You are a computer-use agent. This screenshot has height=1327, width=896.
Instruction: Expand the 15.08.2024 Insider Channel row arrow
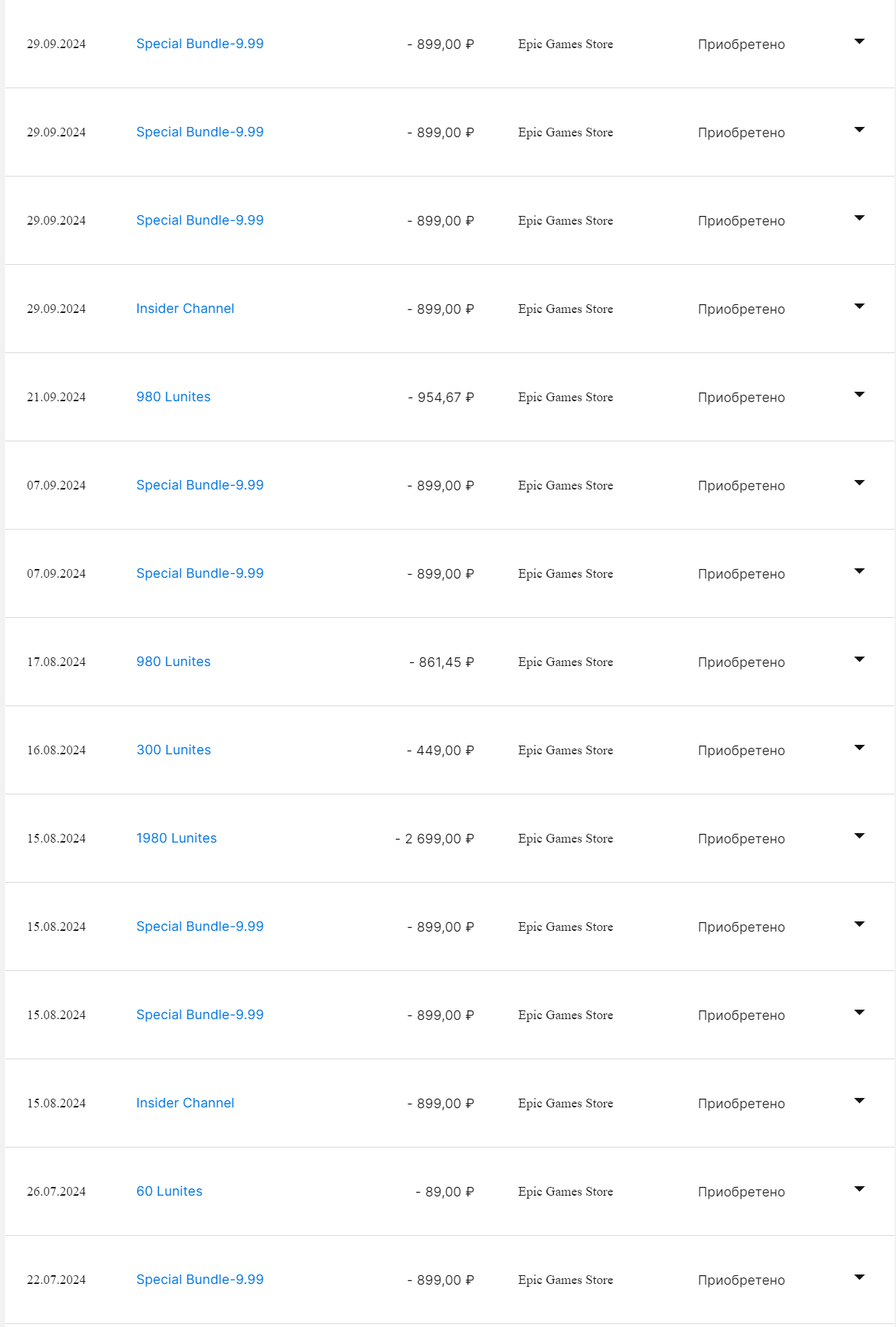pyautogui.click(x=859, y=1101)
